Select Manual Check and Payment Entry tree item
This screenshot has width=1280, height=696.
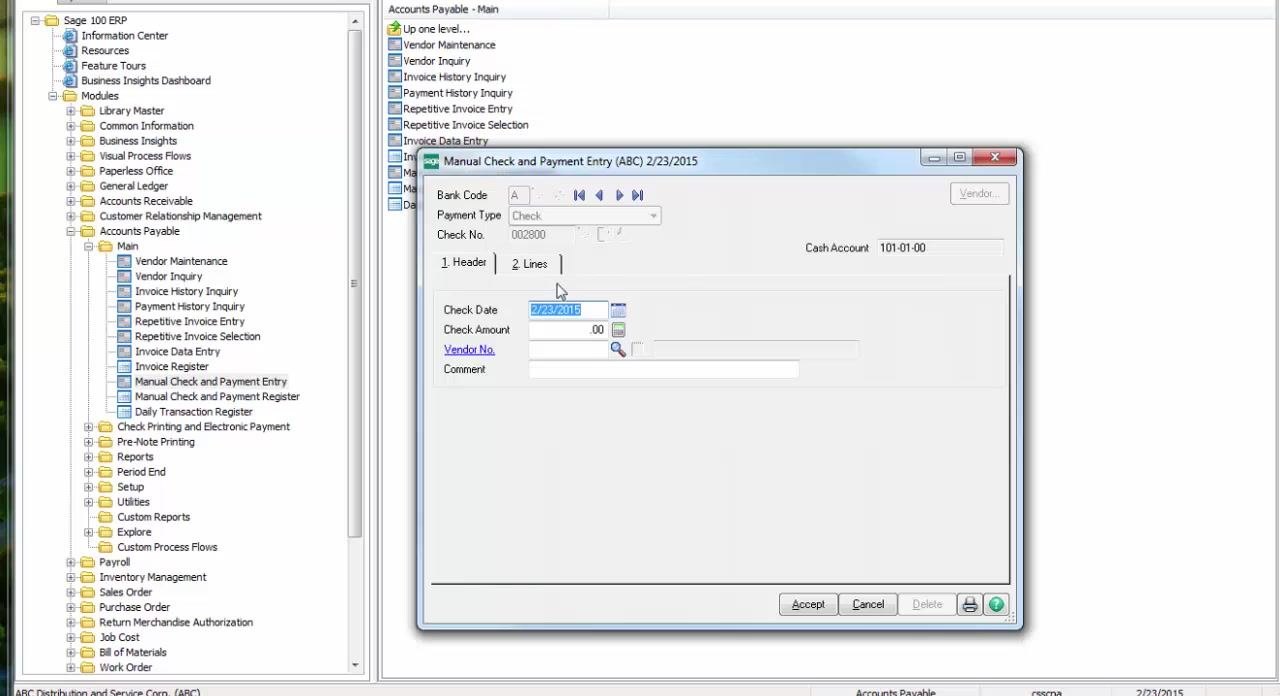(211, 382)
